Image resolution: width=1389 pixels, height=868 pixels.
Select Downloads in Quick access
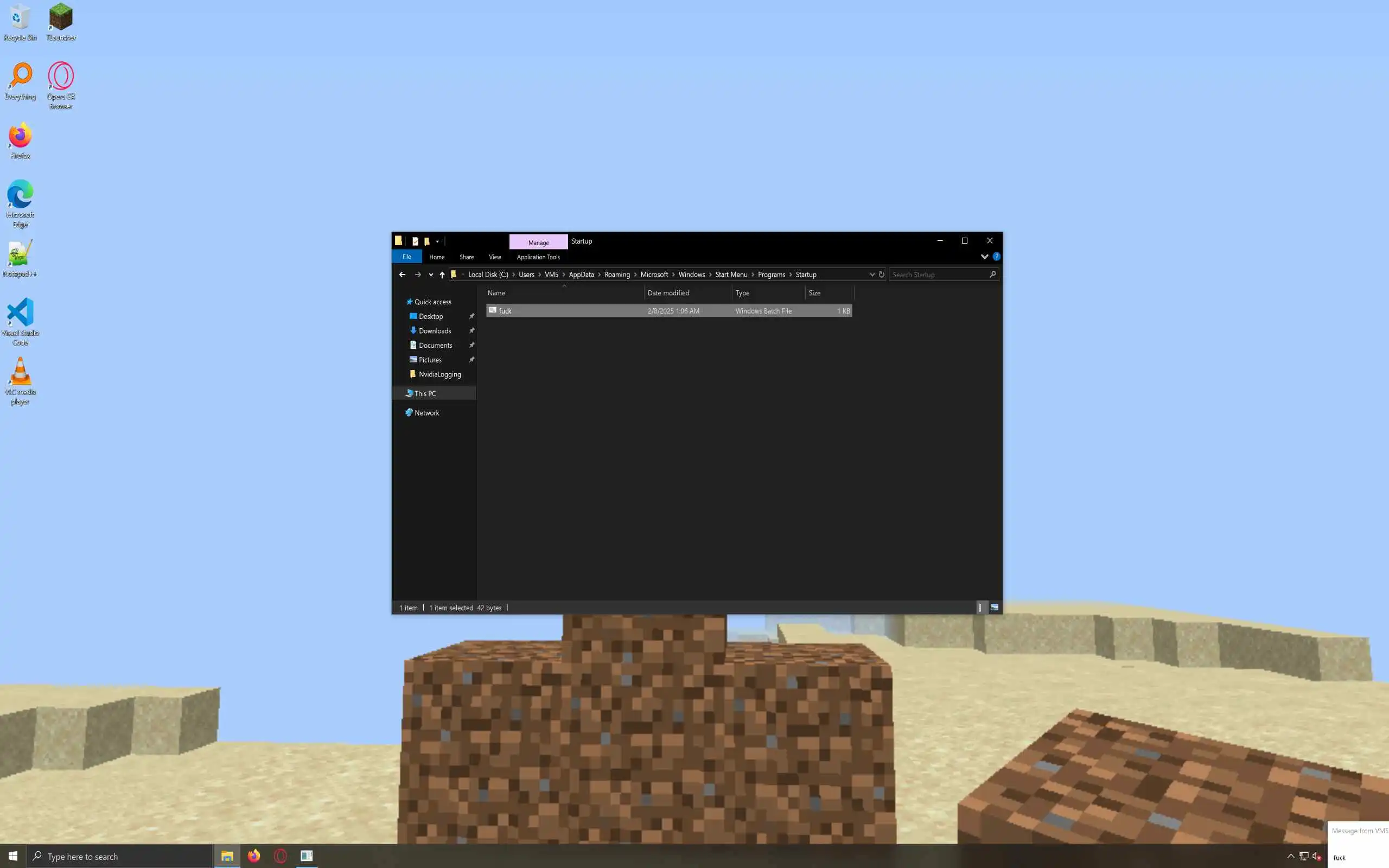(435, 331)
